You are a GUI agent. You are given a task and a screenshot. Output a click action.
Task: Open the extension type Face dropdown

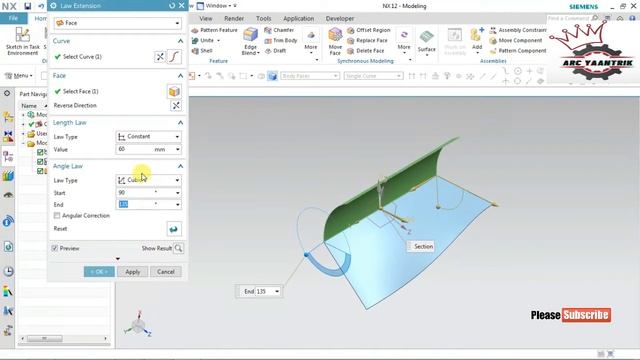tap(118, 23)
